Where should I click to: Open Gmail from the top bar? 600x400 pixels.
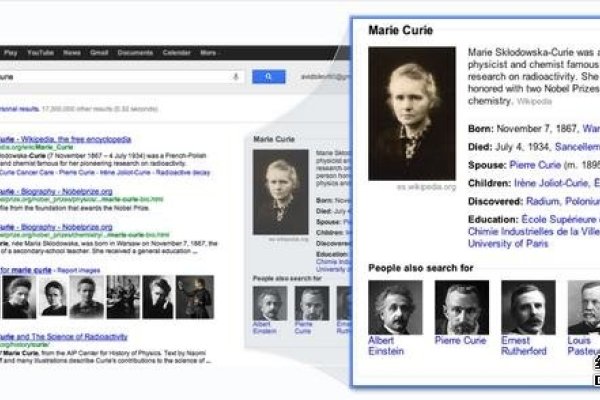click(x=99, y=53)
